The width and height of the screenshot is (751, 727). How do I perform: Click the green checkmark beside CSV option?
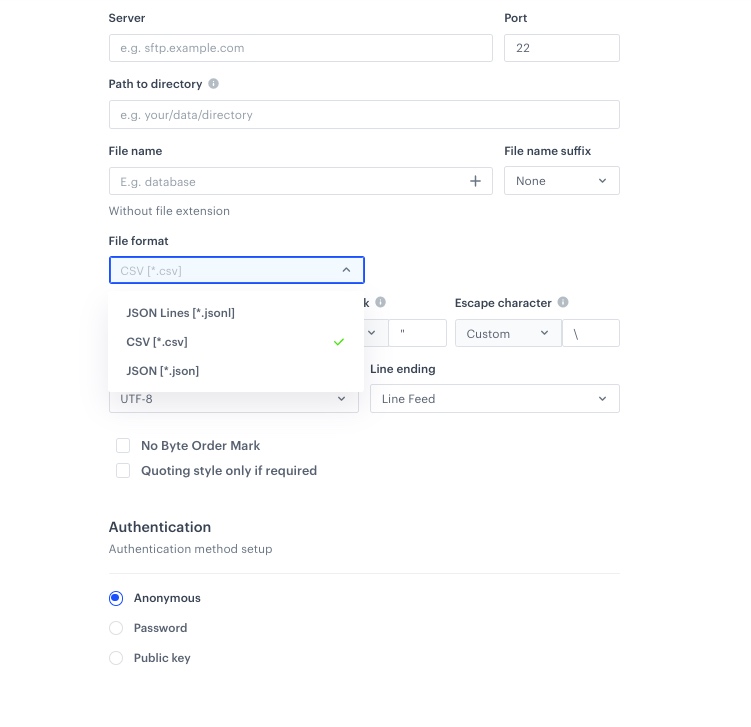339,342
